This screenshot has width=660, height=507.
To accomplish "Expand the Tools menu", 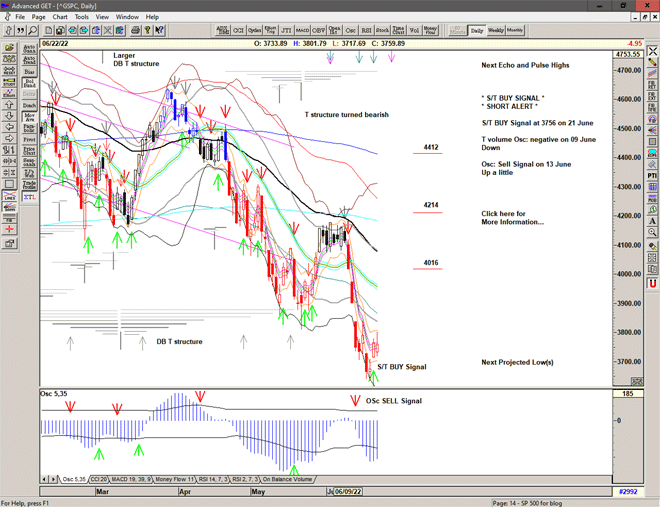I will click(x=82, y=17).
